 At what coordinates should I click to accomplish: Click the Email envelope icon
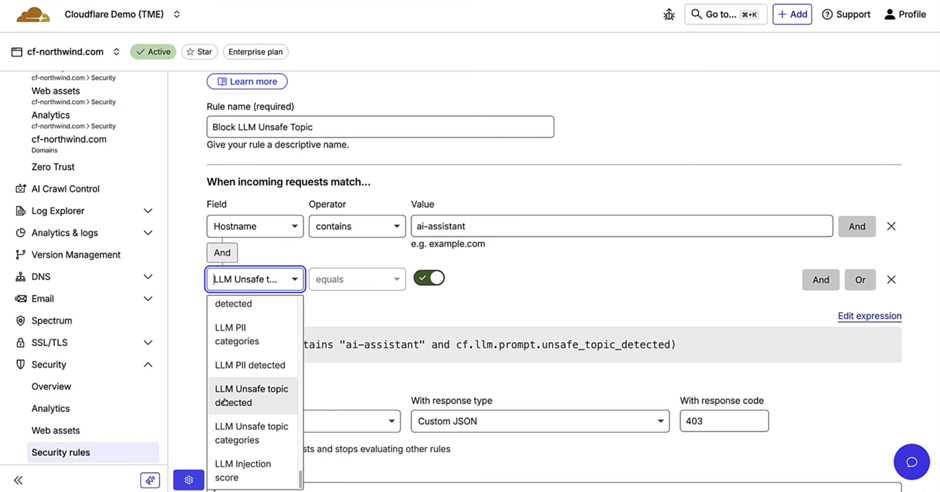20,299
